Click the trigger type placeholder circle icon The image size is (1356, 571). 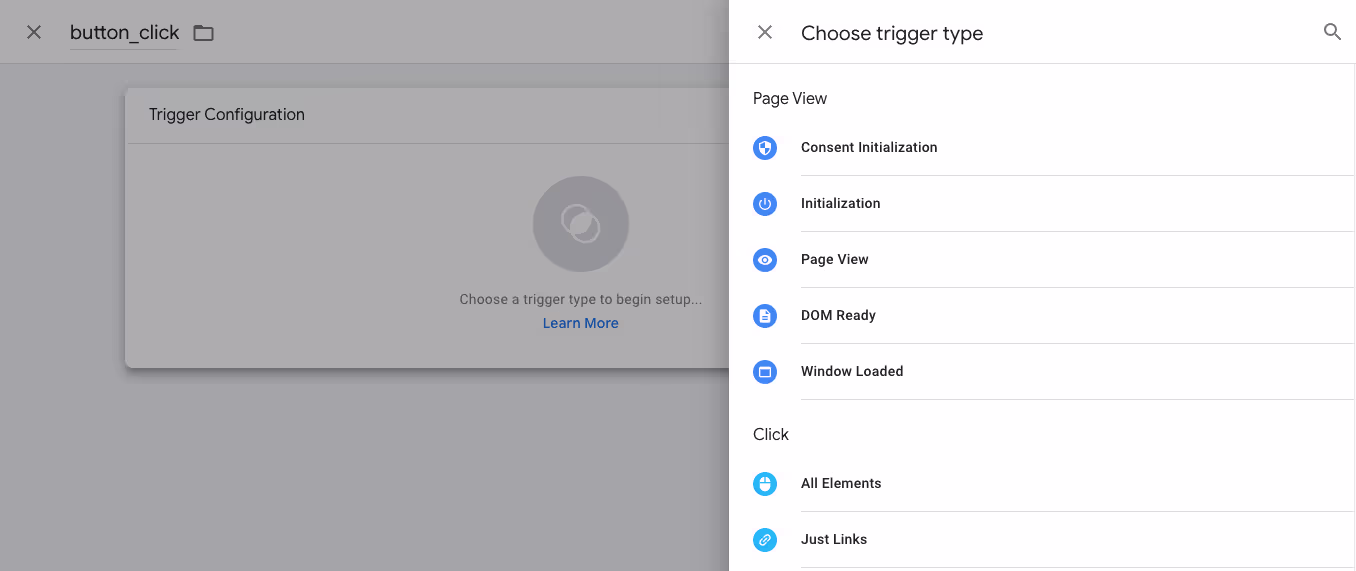(581, 224)
